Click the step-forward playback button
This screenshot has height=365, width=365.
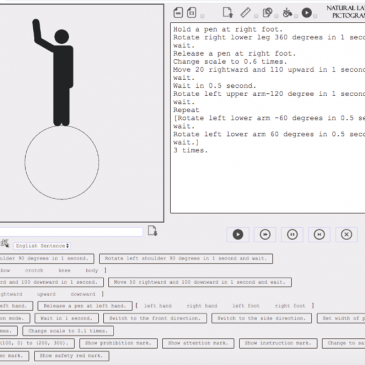(319, 234)
